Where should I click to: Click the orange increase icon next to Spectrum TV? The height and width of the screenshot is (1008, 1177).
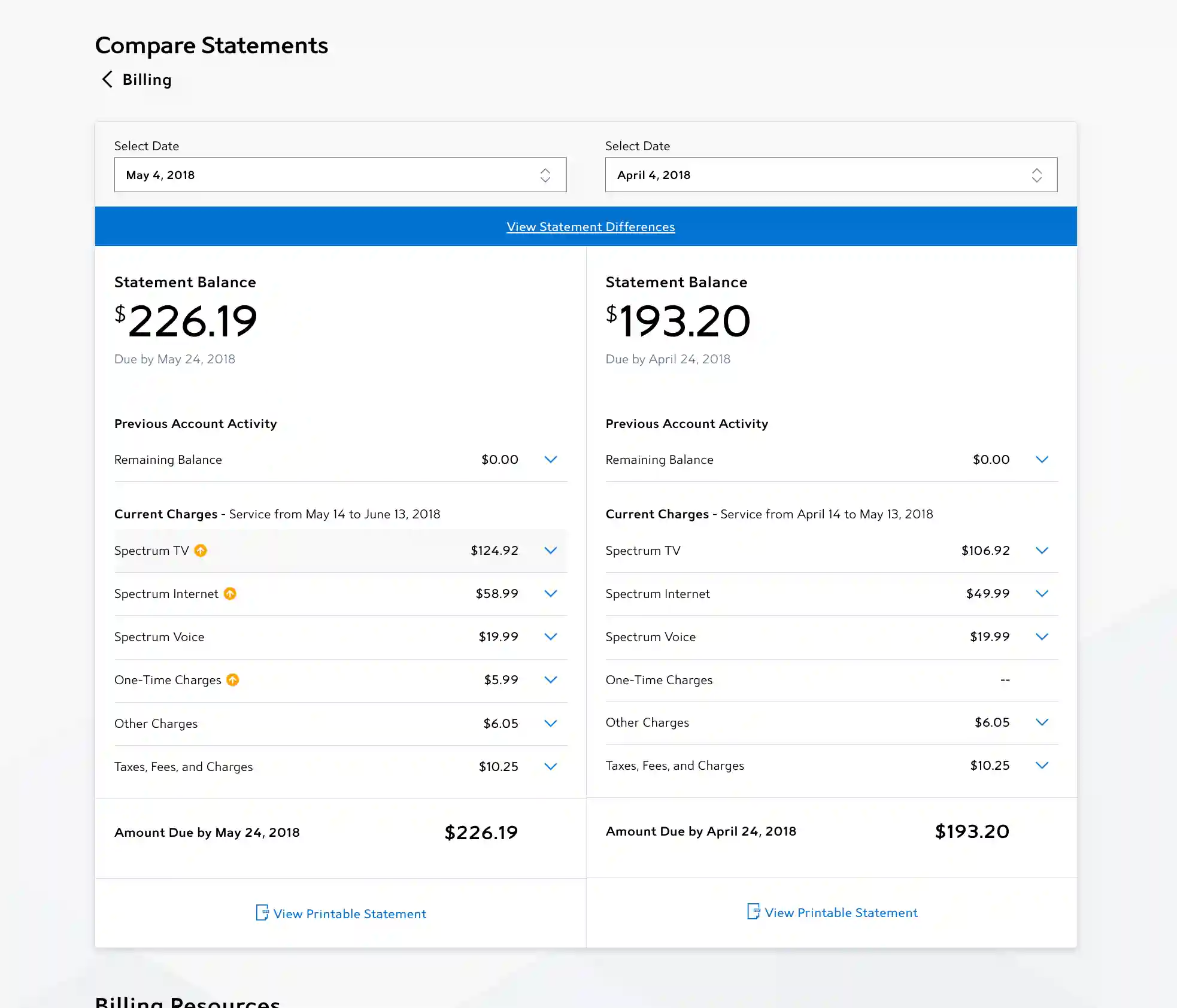click(x=201, y=551)
